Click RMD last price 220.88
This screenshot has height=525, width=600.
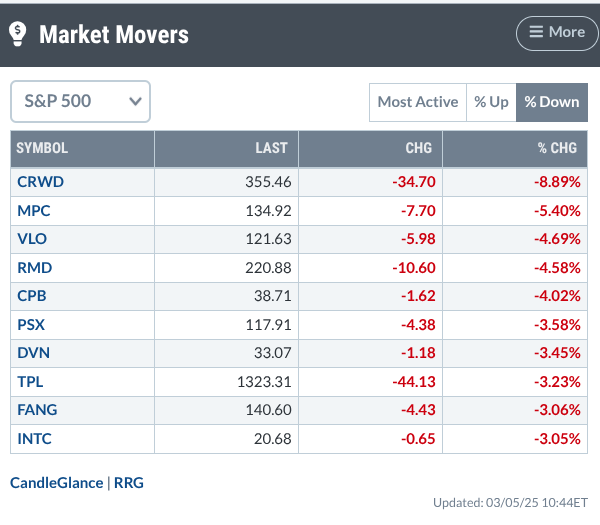tap(268, 268)
